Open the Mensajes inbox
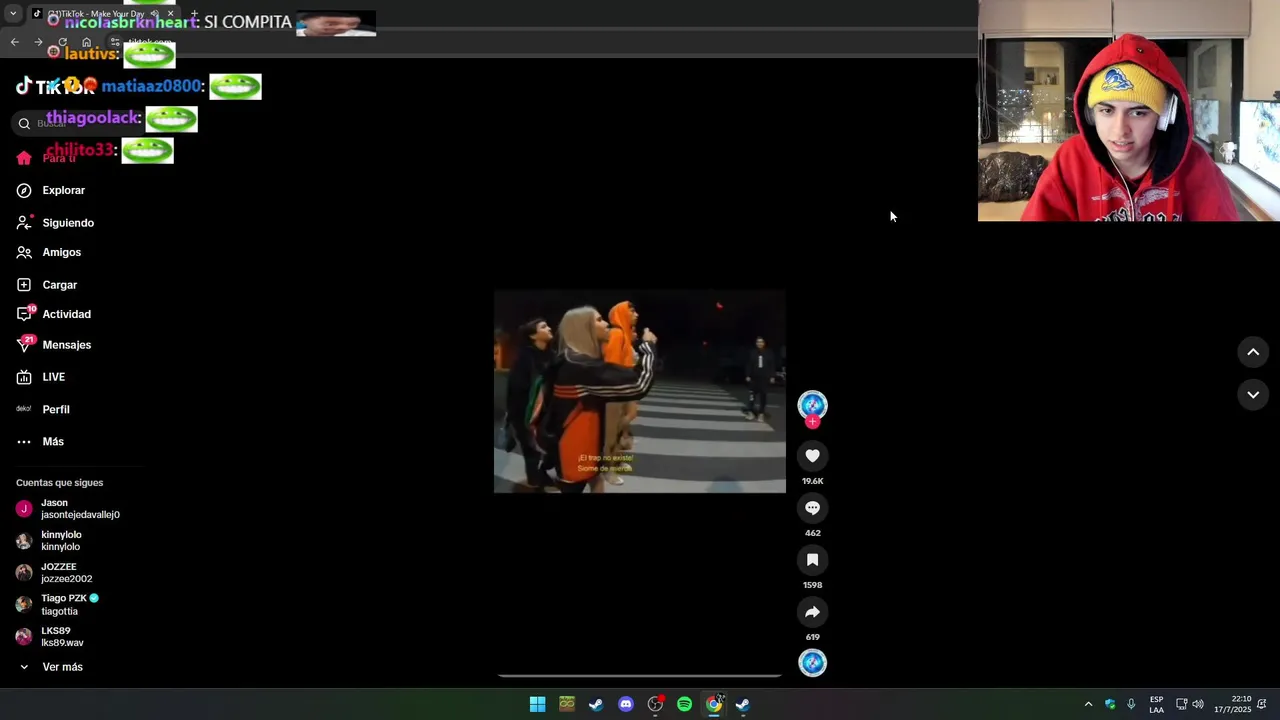Screen dimensions: 1280x720 [54, 345]
